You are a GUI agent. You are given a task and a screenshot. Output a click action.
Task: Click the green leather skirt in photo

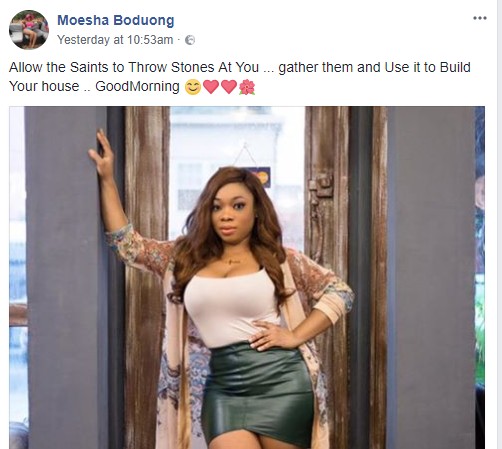(258, 395)
